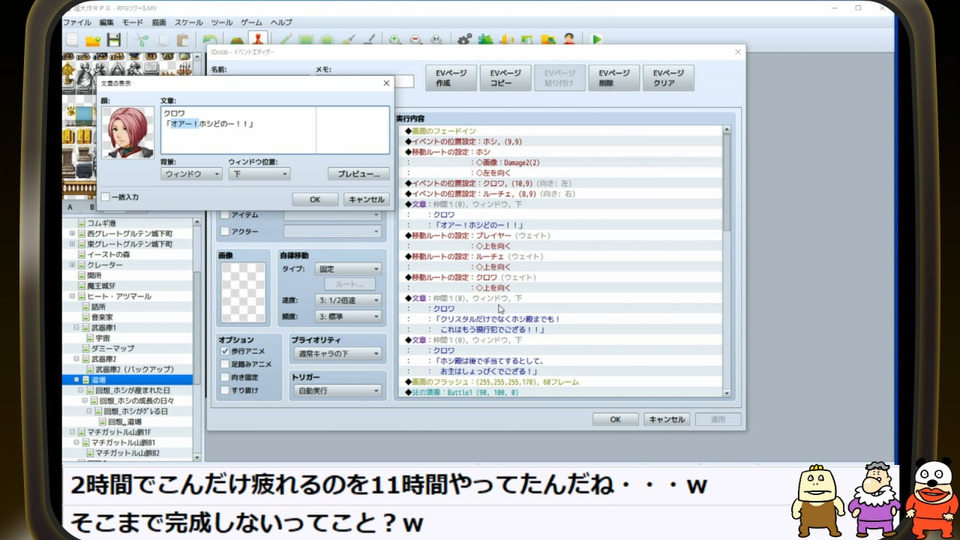Collapse the ヒート・アツマール tree node
960x540 pixels.
[x=72, y=296]
